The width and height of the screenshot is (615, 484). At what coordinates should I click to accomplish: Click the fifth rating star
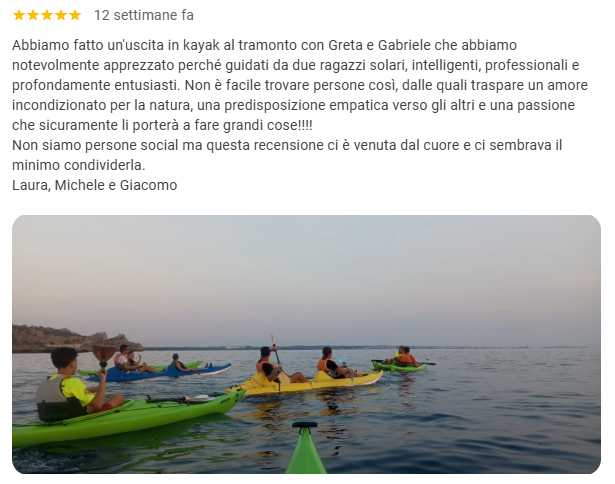point(75,15)
